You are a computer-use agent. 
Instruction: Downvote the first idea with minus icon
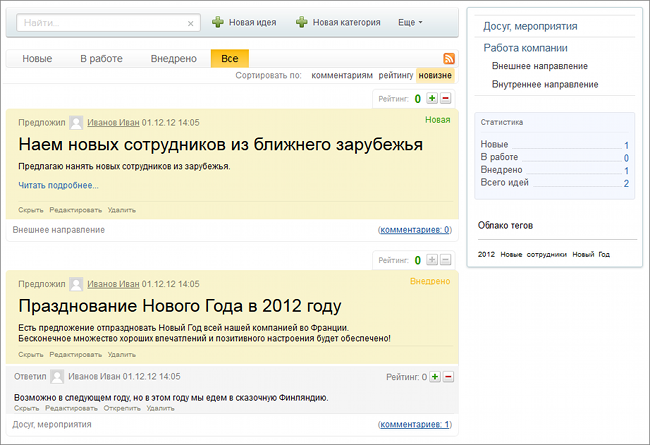tap(446, 98)
